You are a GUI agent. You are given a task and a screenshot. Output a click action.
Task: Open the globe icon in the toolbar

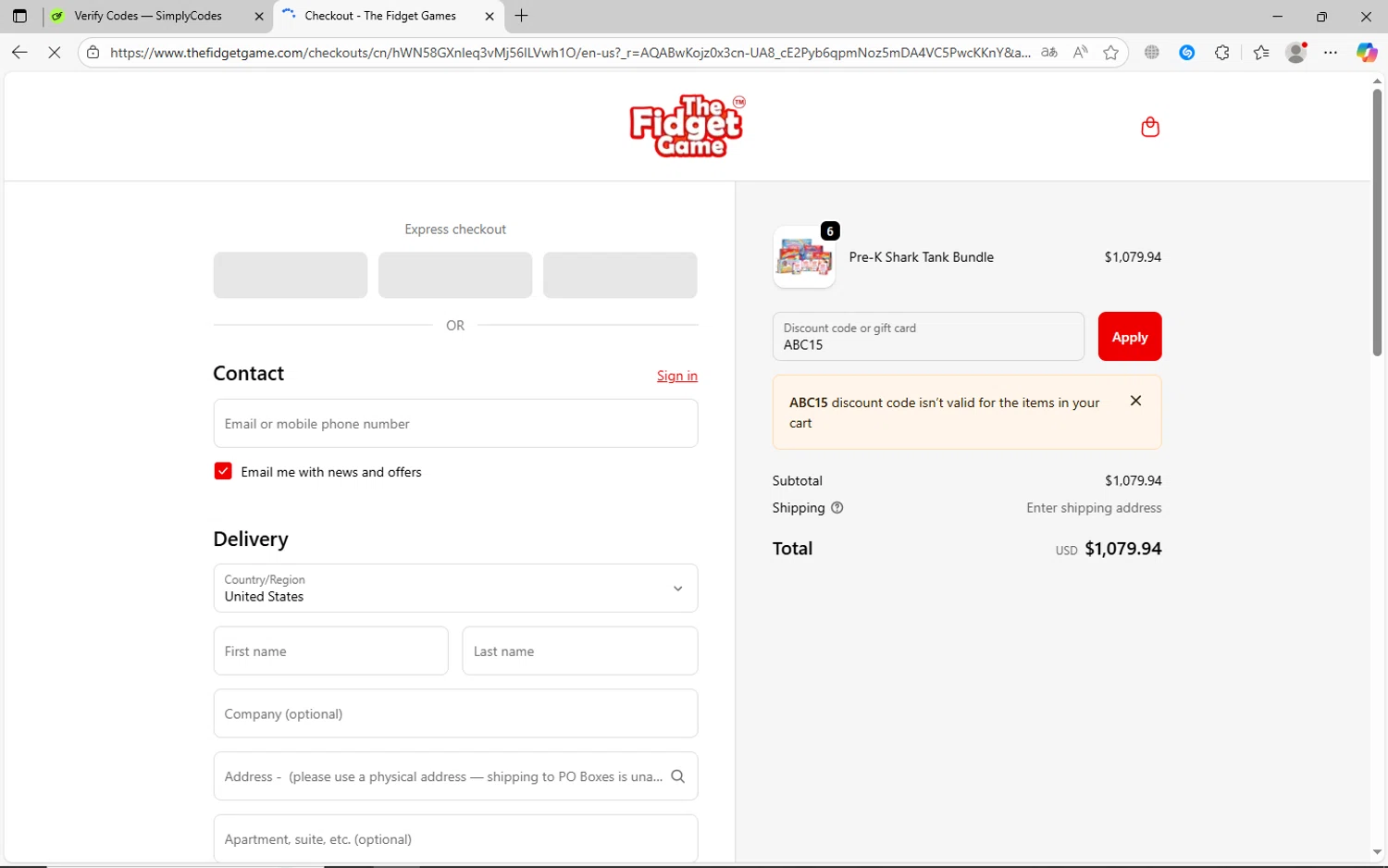(1151, 53)
